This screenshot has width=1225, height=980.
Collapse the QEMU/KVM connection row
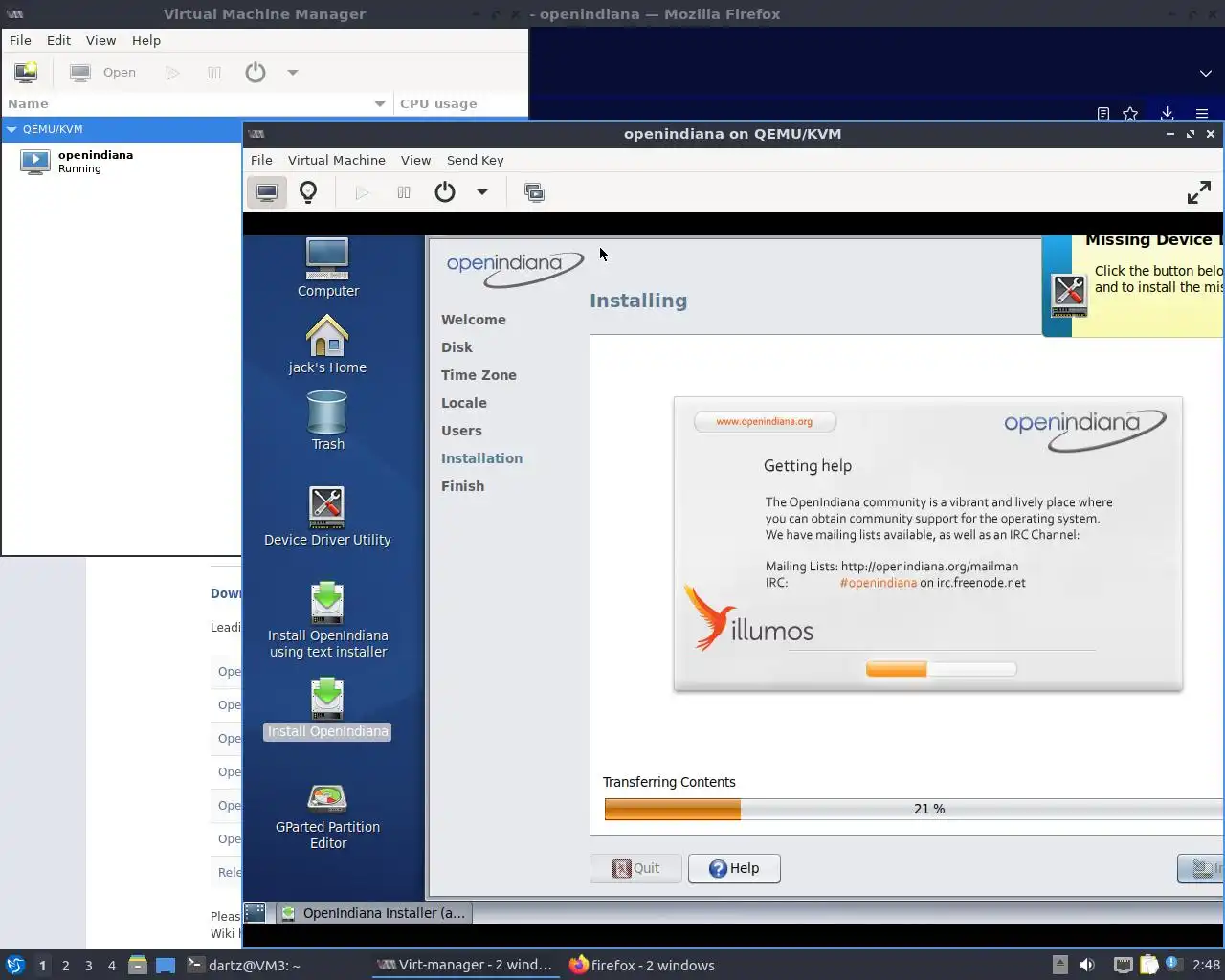click(x=11, y=129)
